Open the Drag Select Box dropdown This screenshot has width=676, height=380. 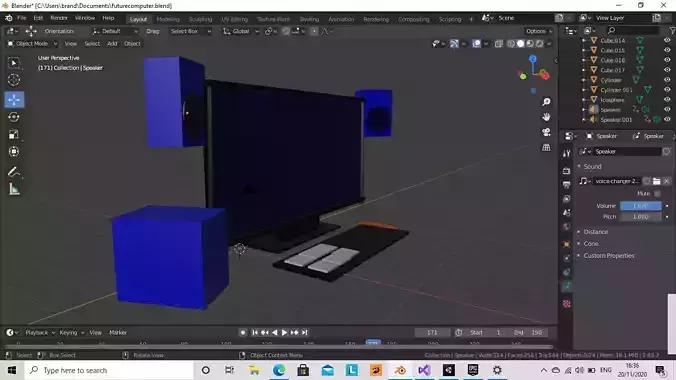[190, 31]
